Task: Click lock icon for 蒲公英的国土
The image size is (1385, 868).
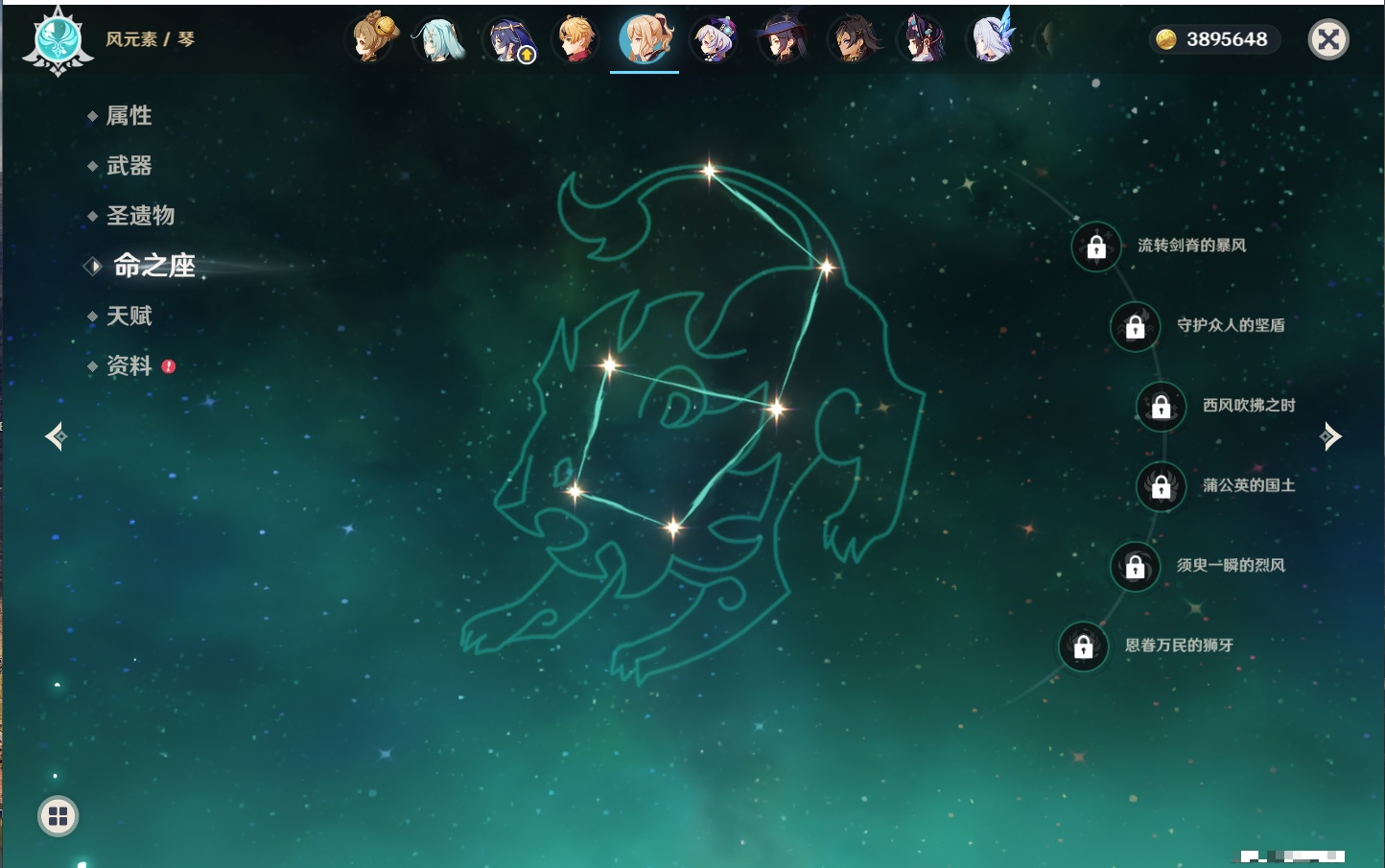Action: point(1162,486)
